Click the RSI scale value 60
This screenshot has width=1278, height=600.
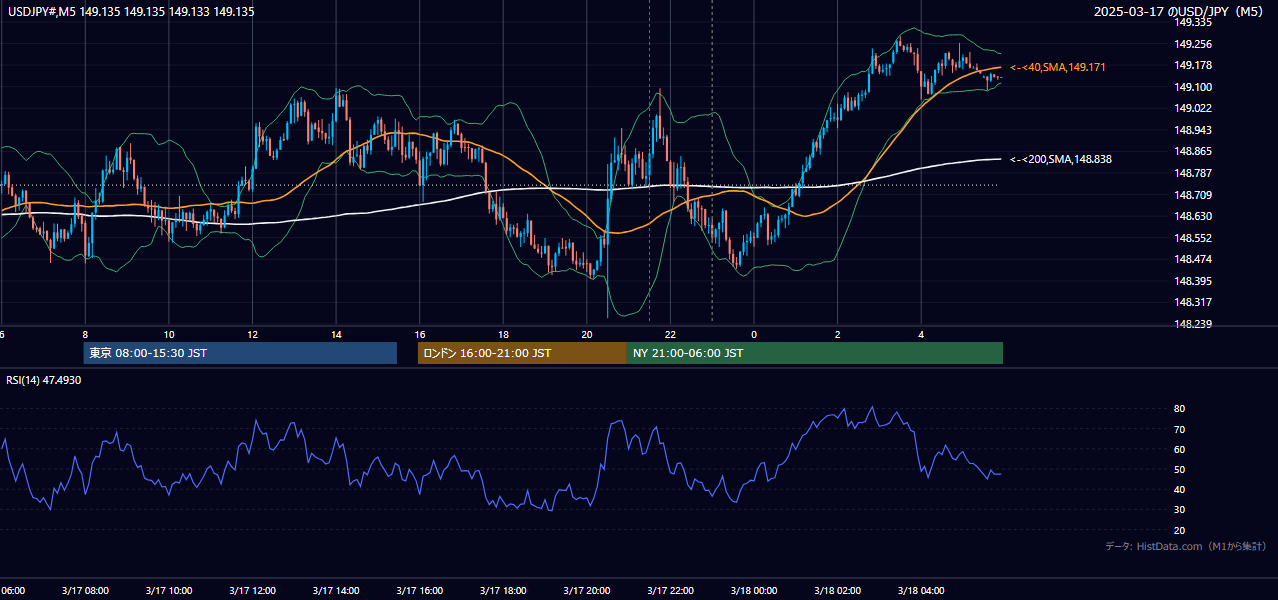(1179, 449)
